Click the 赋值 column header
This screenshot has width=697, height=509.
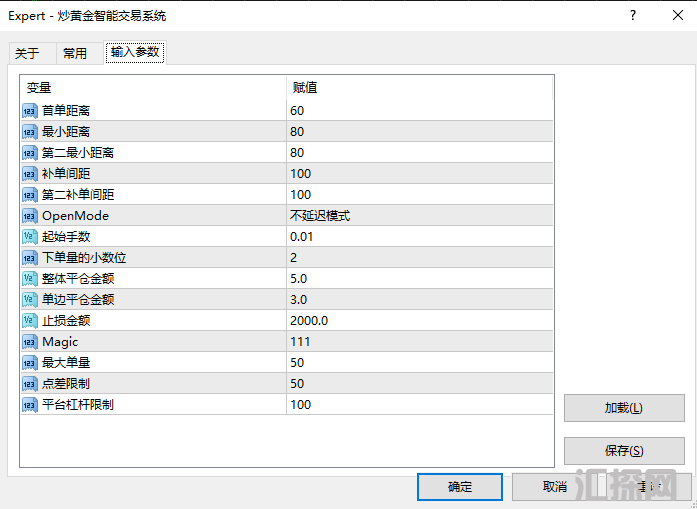(x=420, y=88)
